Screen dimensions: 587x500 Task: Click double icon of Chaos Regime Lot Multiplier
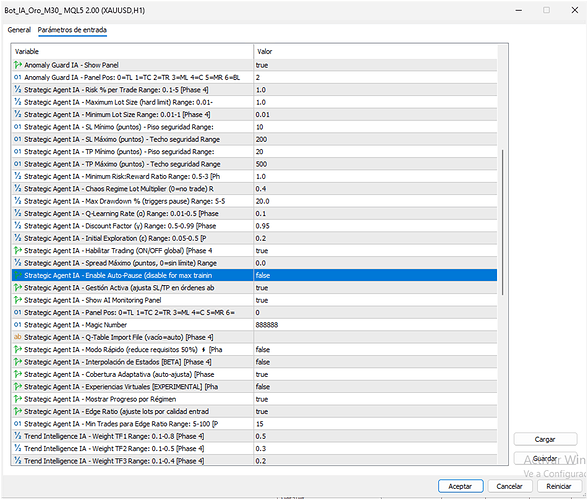[18, 188]
